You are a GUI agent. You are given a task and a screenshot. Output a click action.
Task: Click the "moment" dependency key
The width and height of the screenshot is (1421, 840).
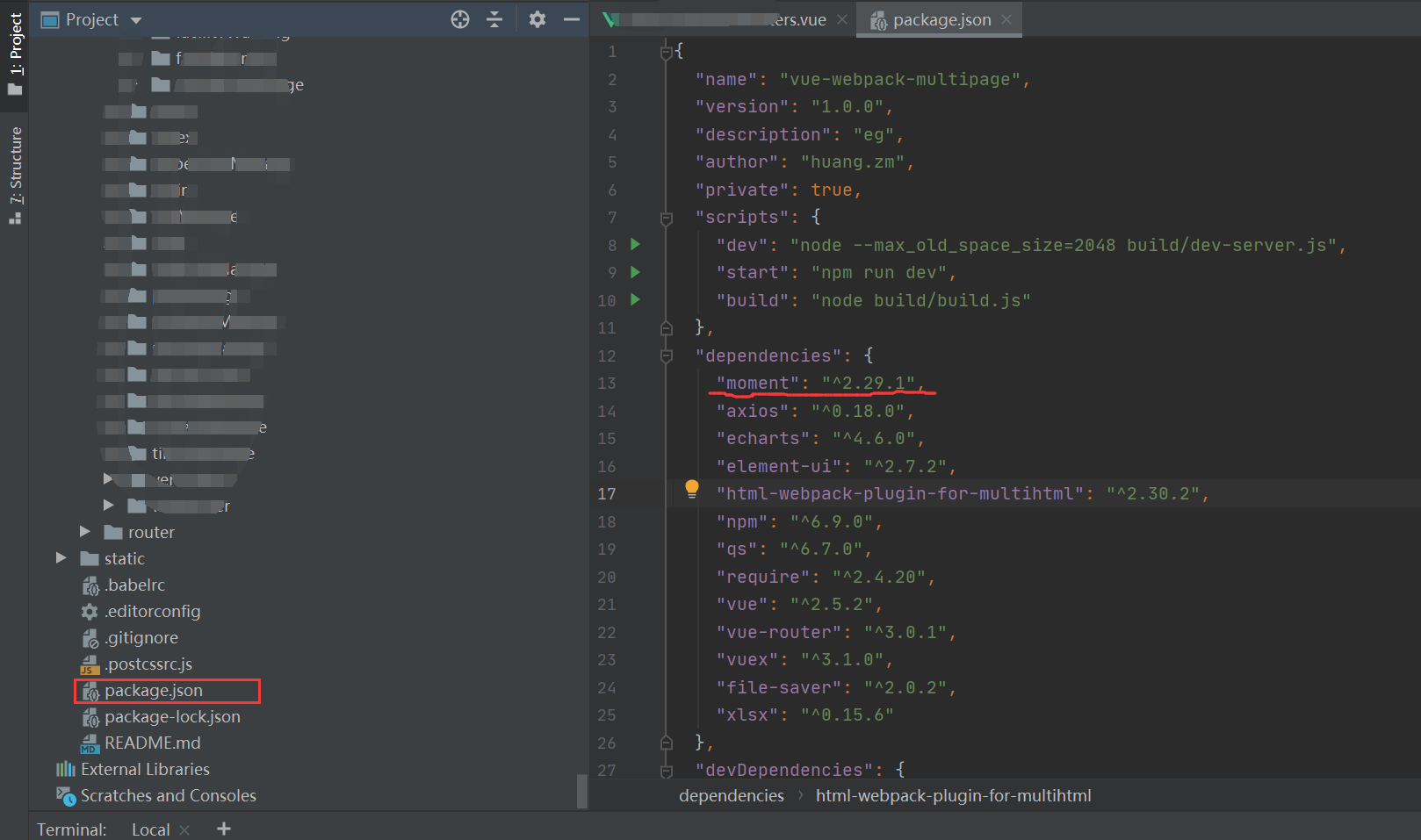click(x=757, y=383)
